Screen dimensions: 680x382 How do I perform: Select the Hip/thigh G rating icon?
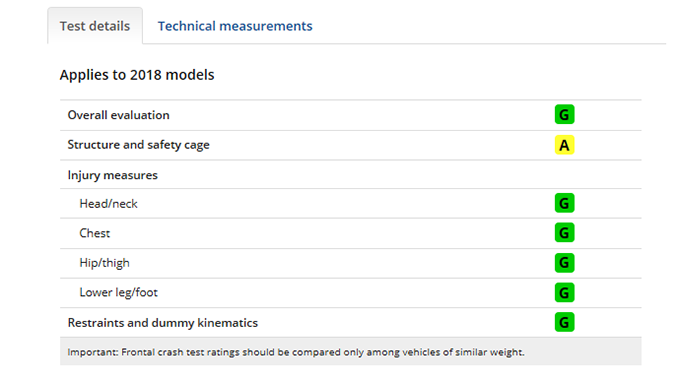click(564, 263)
